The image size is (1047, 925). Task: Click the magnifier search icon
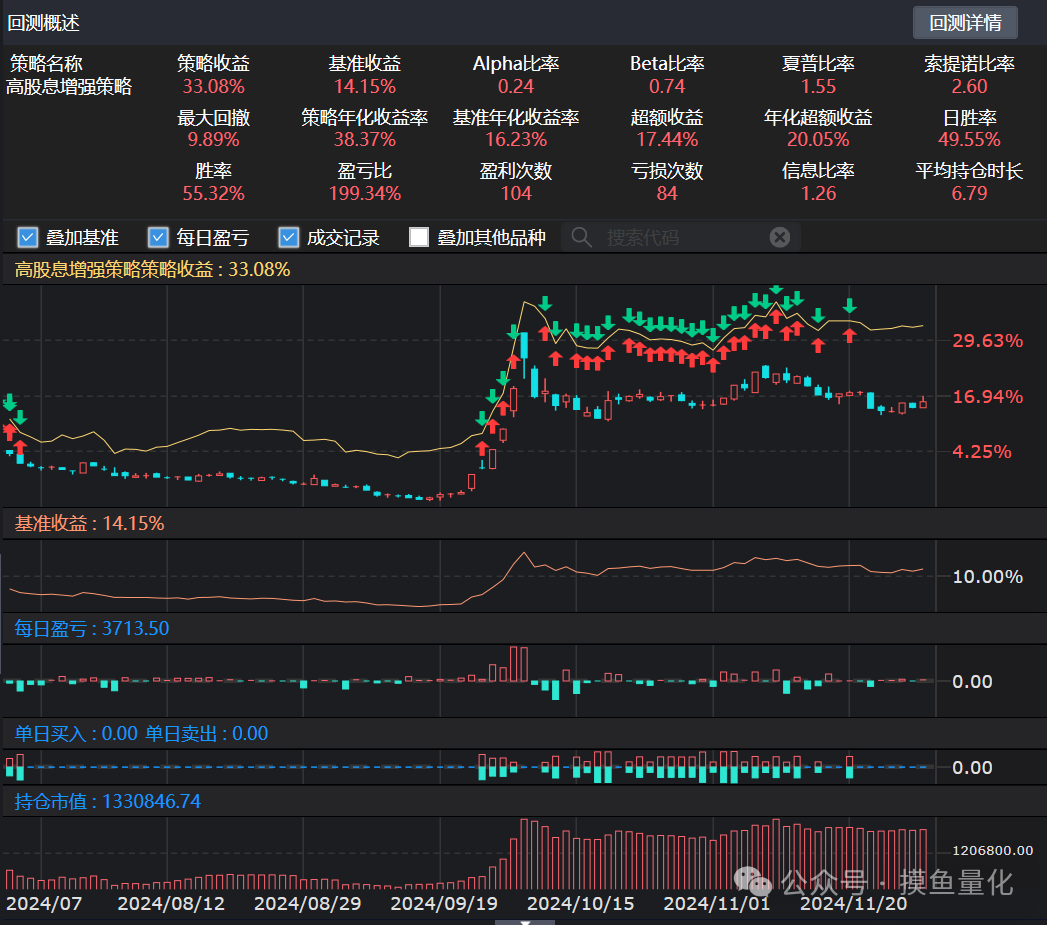point(580,237)
